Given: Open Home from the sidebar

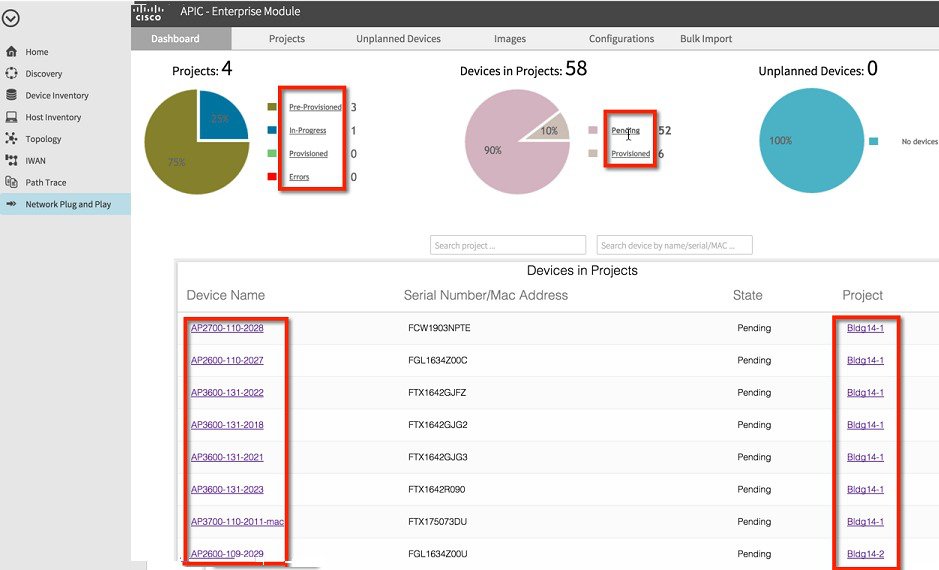Looking at the screenshot, I should [x=37, y=52].
